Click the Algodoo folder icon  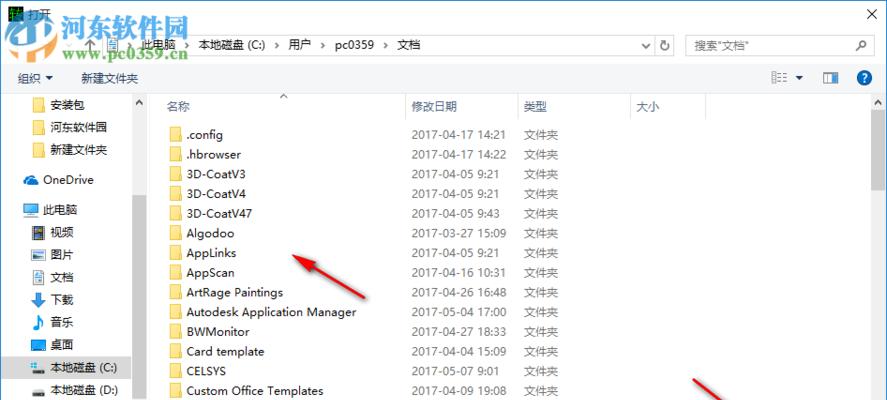pos(175,233)
